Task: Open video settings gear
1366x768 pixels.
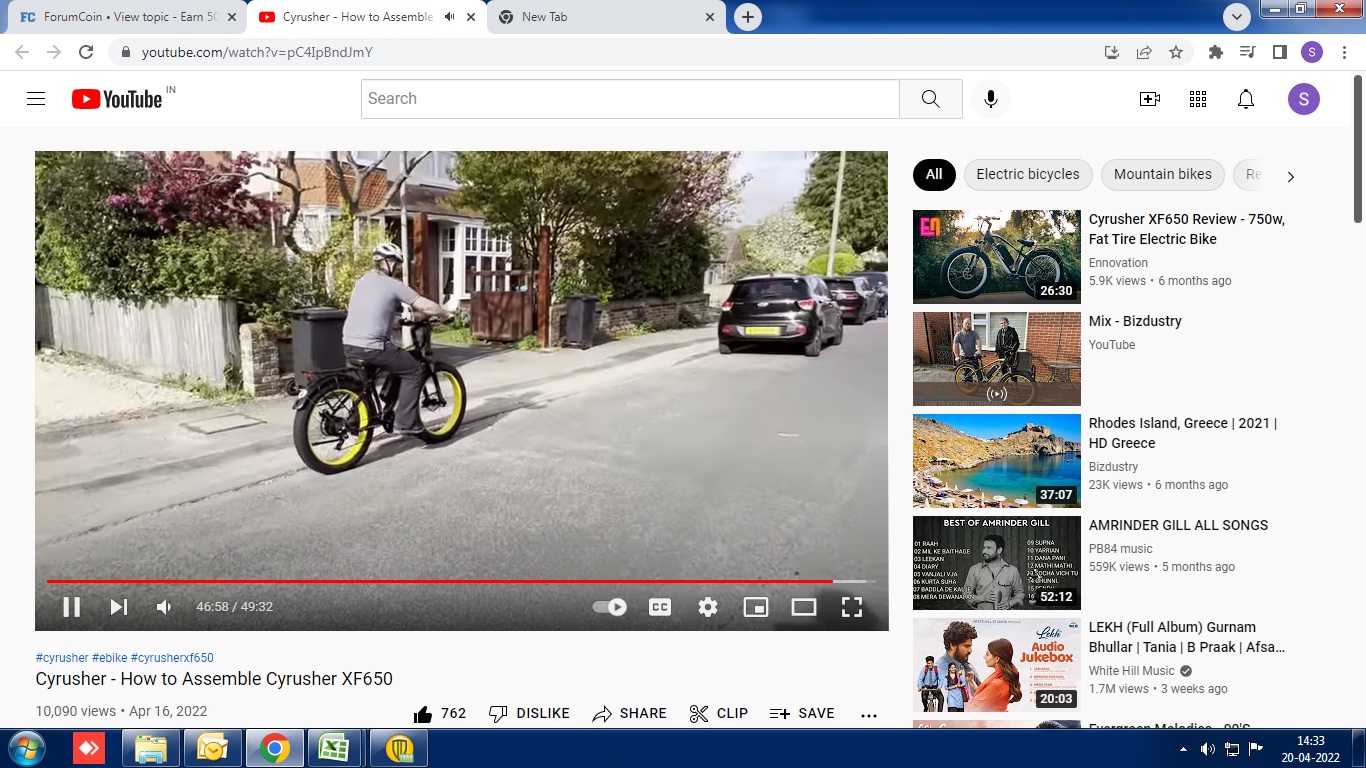Action: tap(708, 607)
